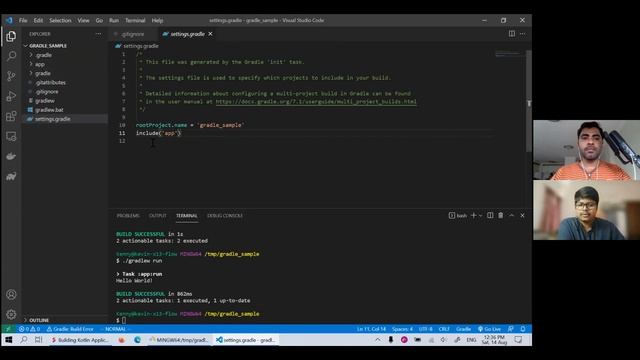The height and width of the screenshot is (360, 640).
Task: Open the Run and Debug view
Action: coord(11,96)
